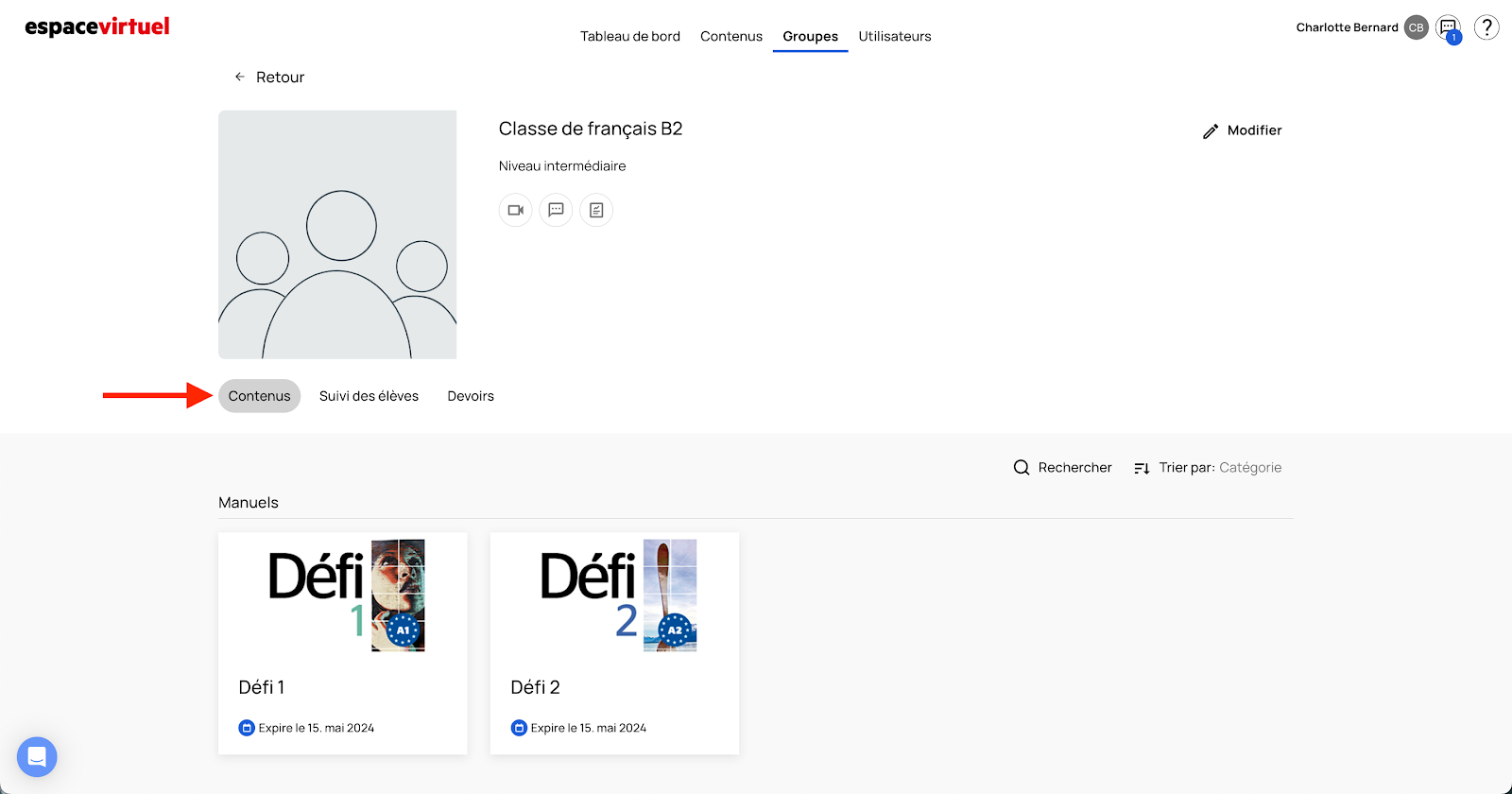Open the Tableau de bord menu
Image resolution: width=1512 pixels, height=794 pixels.
[x=630, y=36]
